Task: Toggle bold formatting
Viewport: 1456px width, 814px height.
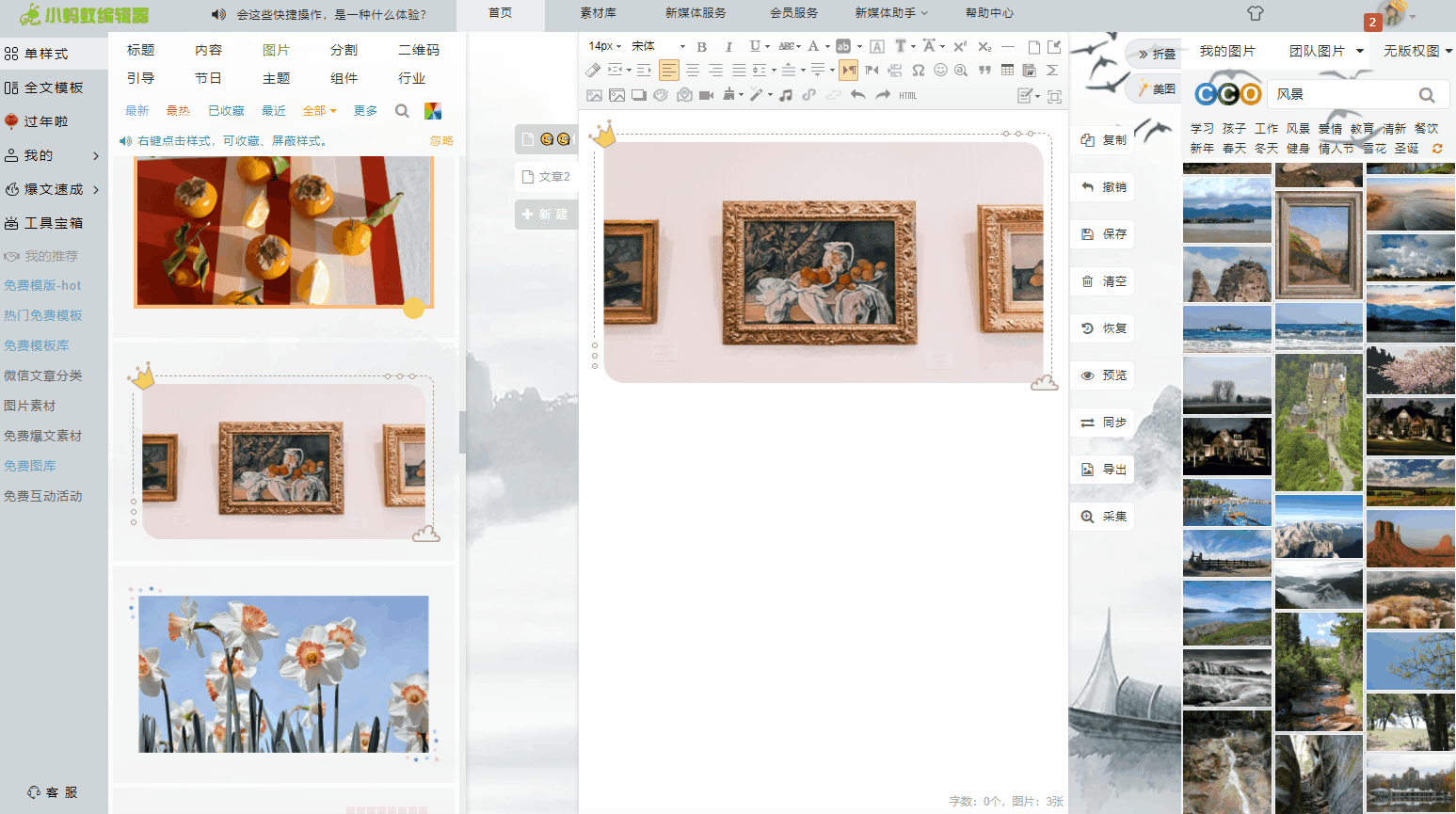Action: click(702, 46)
